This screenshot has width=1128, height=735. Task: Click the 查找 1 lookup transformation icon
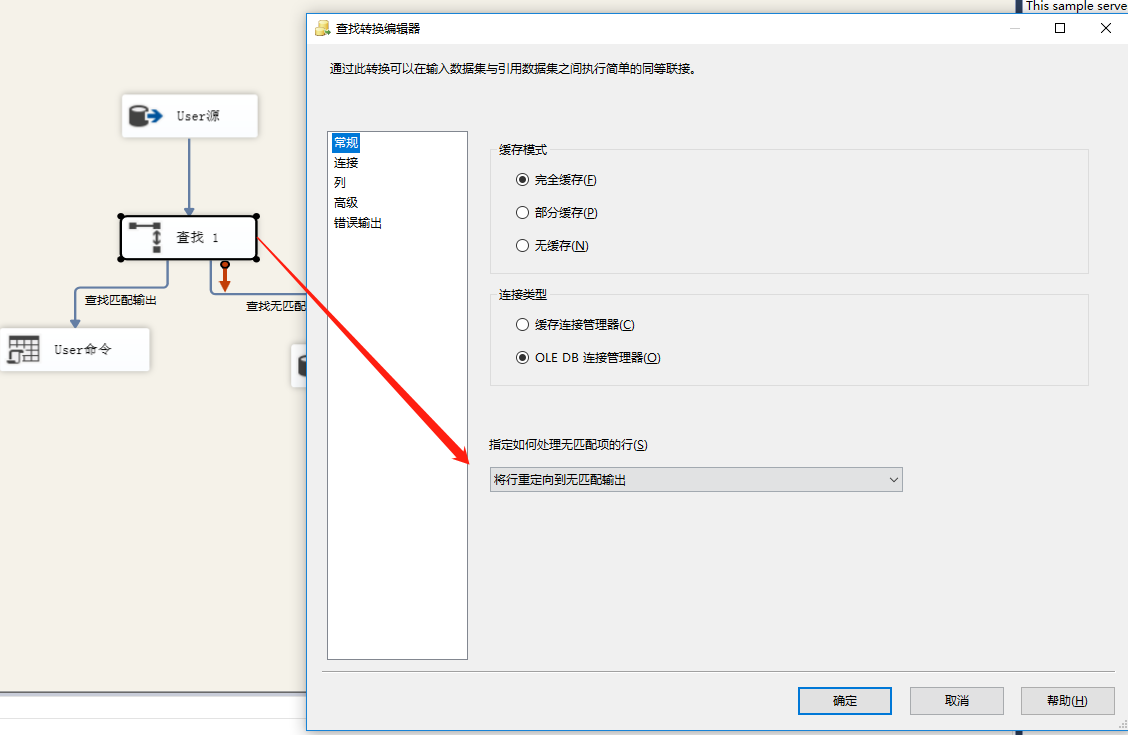[x=145, y=237]
